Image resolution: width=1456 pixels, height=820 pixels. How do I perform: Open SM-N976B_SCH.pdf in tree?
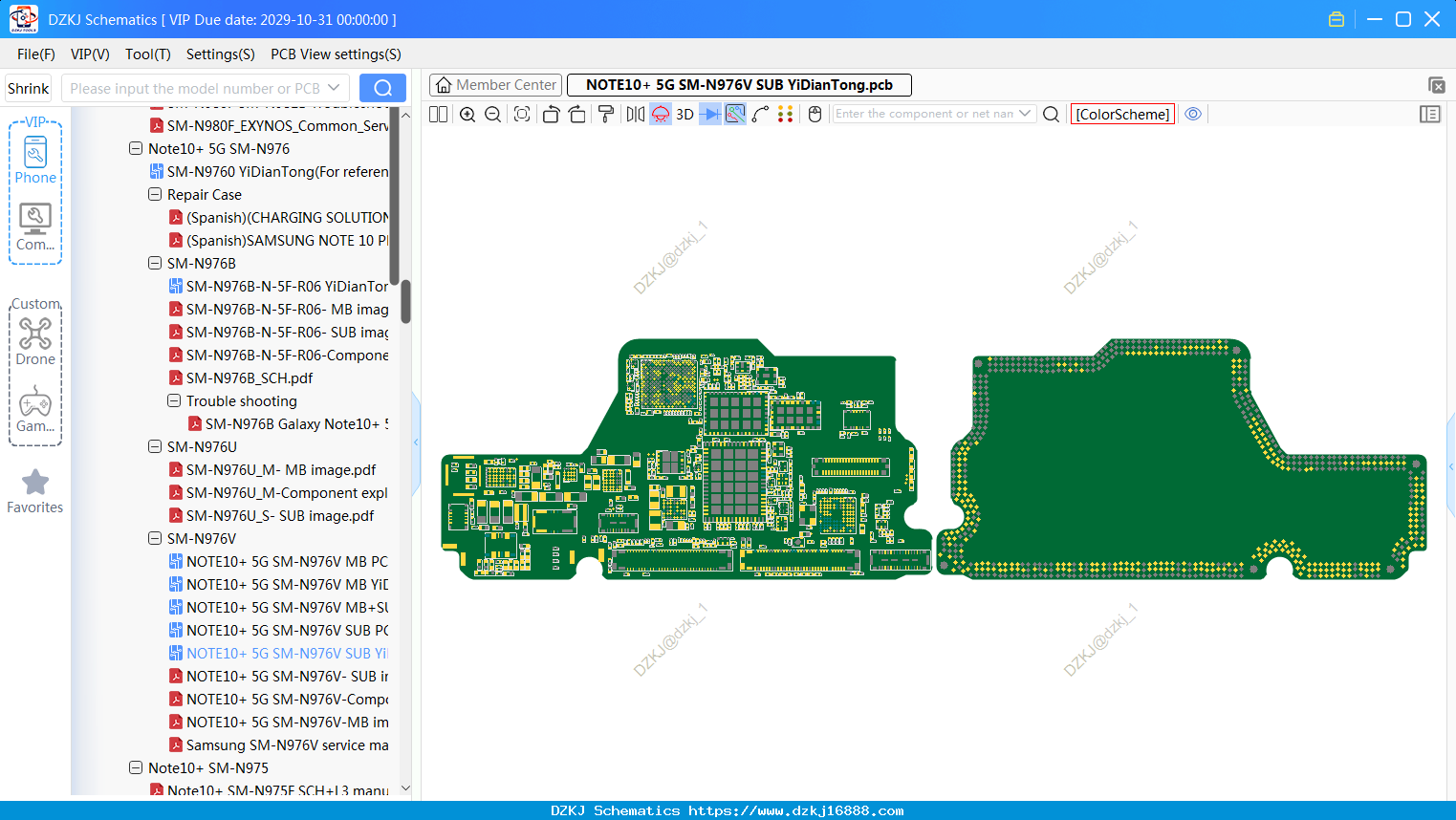(x=250, y=378)
